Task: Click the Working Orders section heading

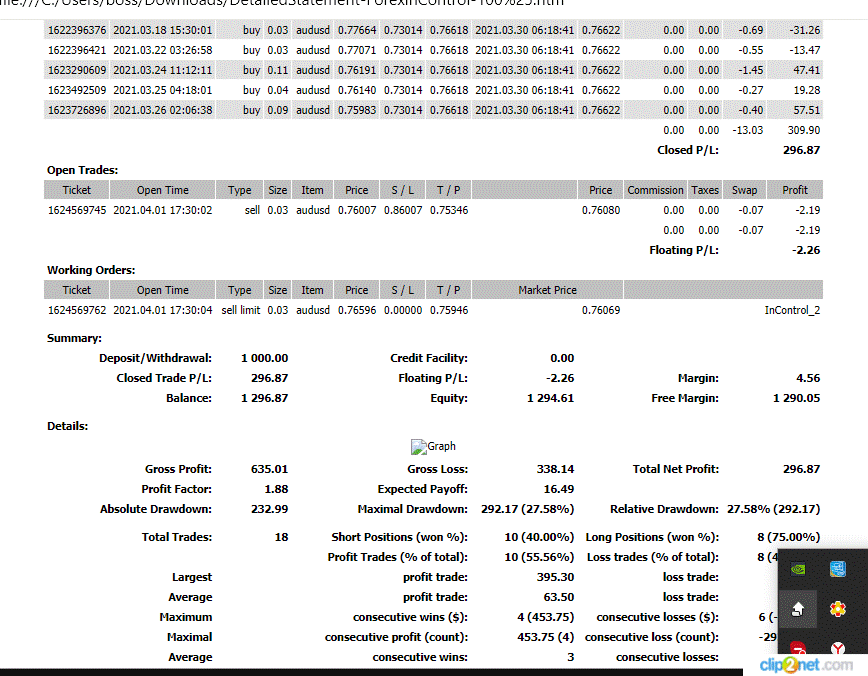Action: tap(91, 270)
